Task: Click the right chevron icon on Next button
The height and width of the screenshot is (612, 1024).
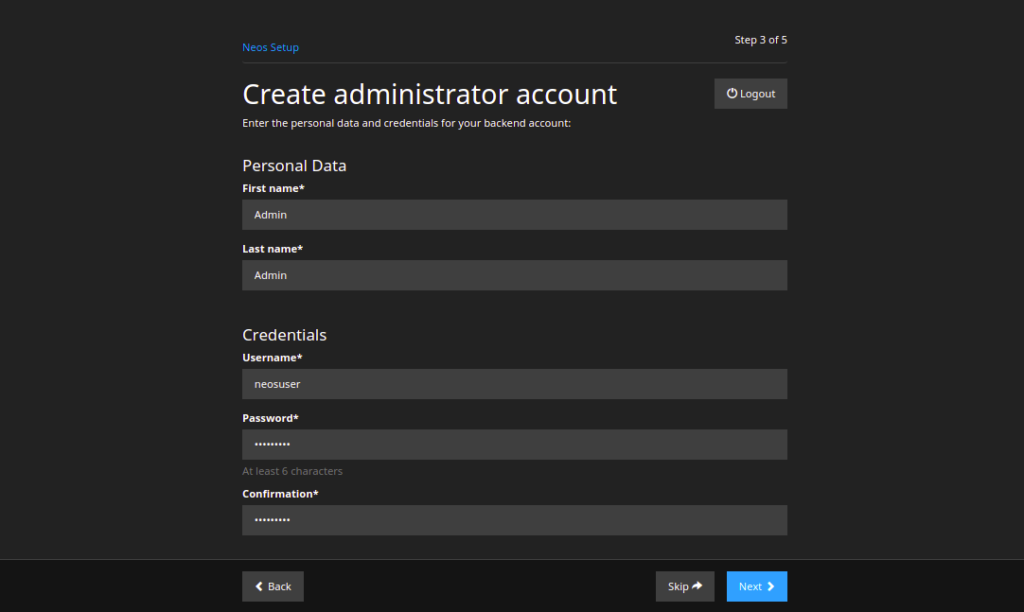Action: click(x=769, y=586)
